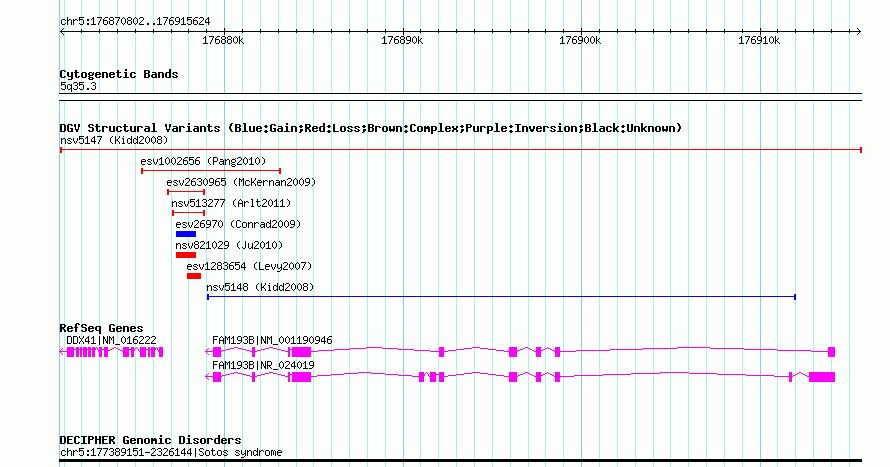890x467 pixels.
Task: Open the Sotos syndrome disorder entry
Action: click(171, 453)
